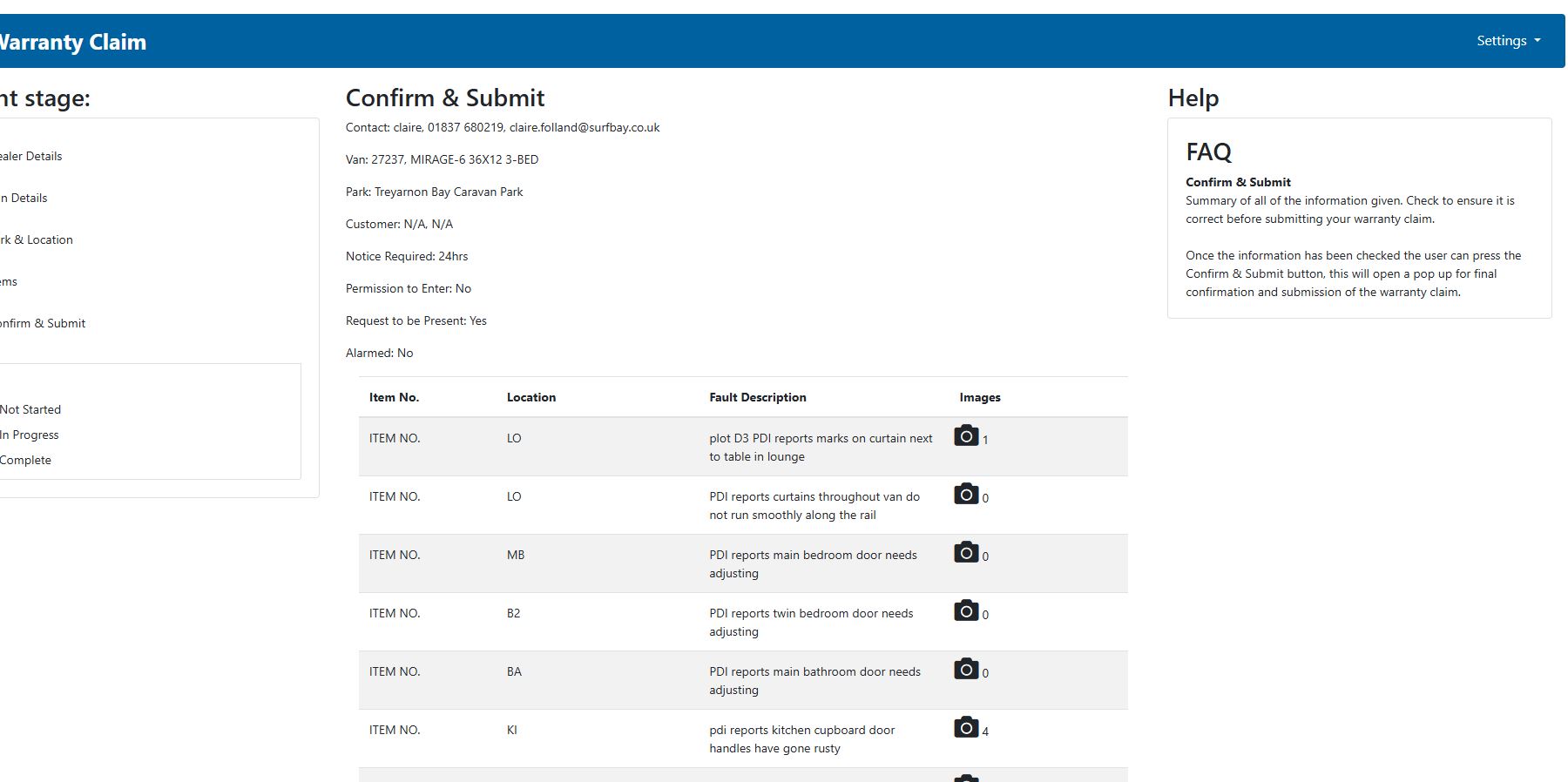The image size is (1568, 782).
Task: Open camera icon for main bathroom door
Action: point(966,669)
